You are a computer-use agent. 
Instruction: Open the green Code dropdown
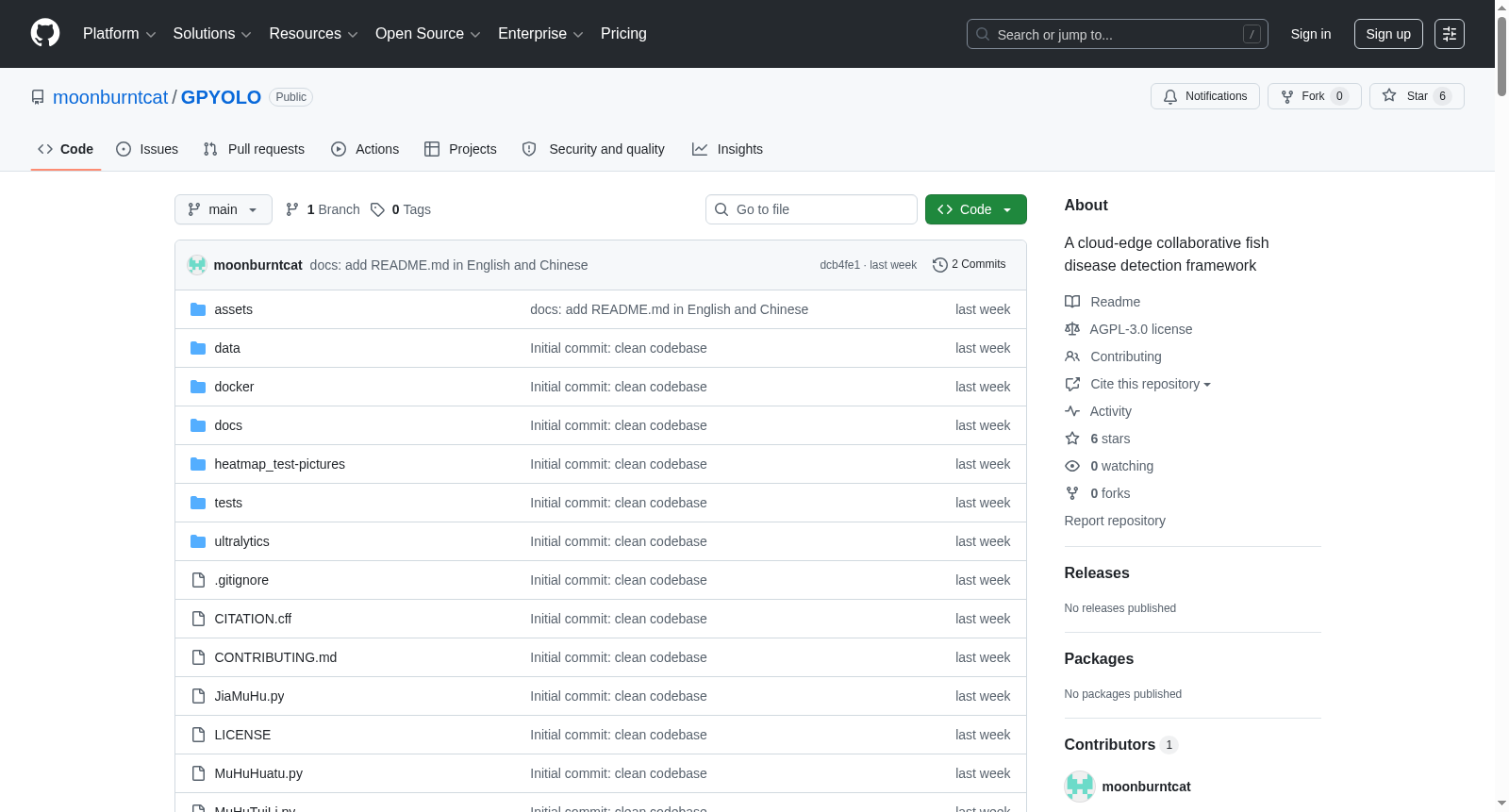[976, 209]
